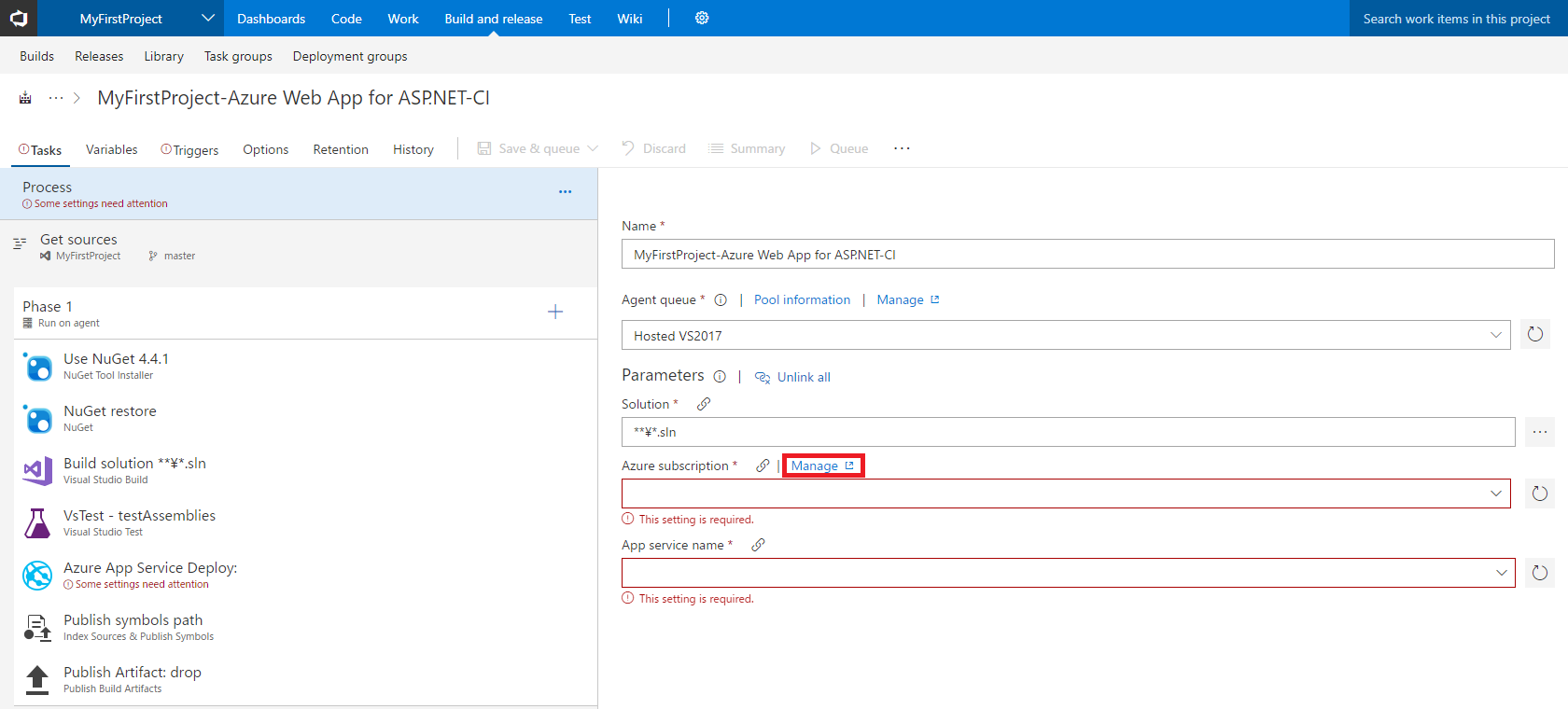Click the Get sources icon
This screenshot has height=709, width=1568.
pyautogui.click(x=20, y=243)
